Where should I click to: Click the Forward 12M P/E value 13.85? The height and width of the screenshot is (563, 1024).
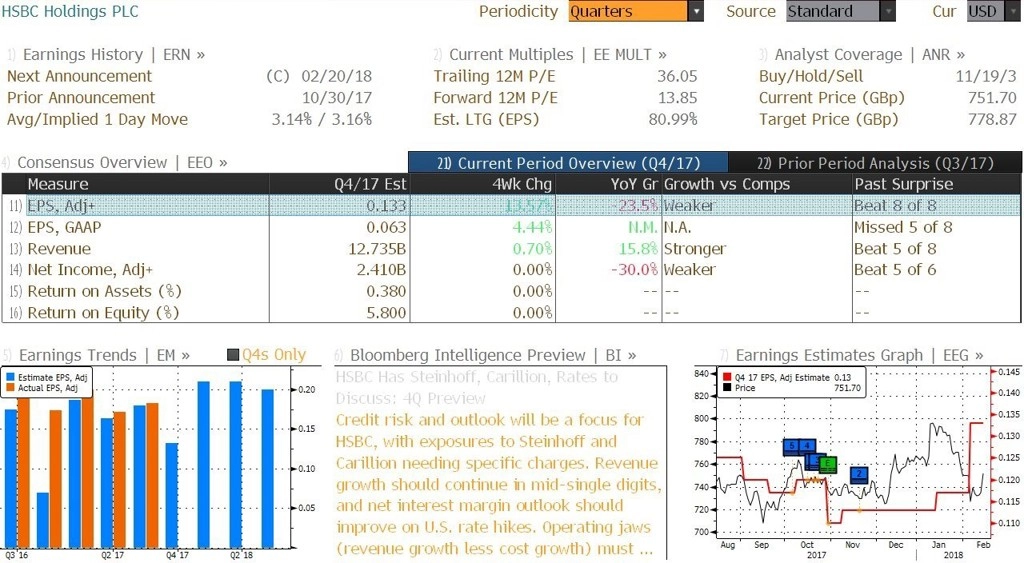tap(677, 98)
